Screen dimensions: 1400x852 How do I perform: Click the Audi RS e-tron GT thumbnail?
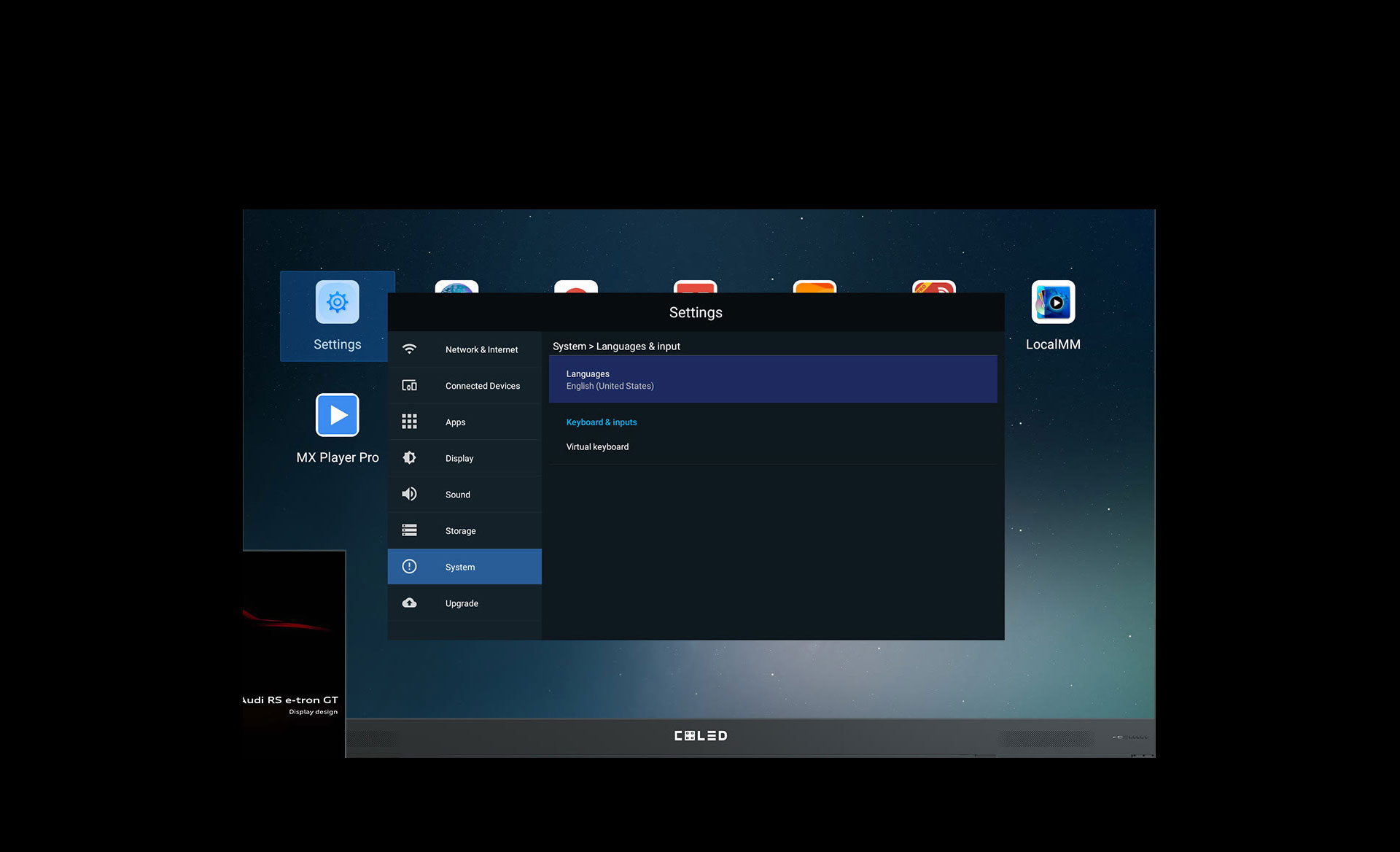293,653
